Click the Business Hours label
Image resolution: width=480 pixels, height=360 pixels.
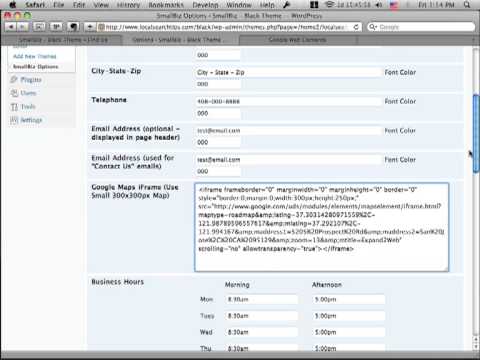coord(117,282)
